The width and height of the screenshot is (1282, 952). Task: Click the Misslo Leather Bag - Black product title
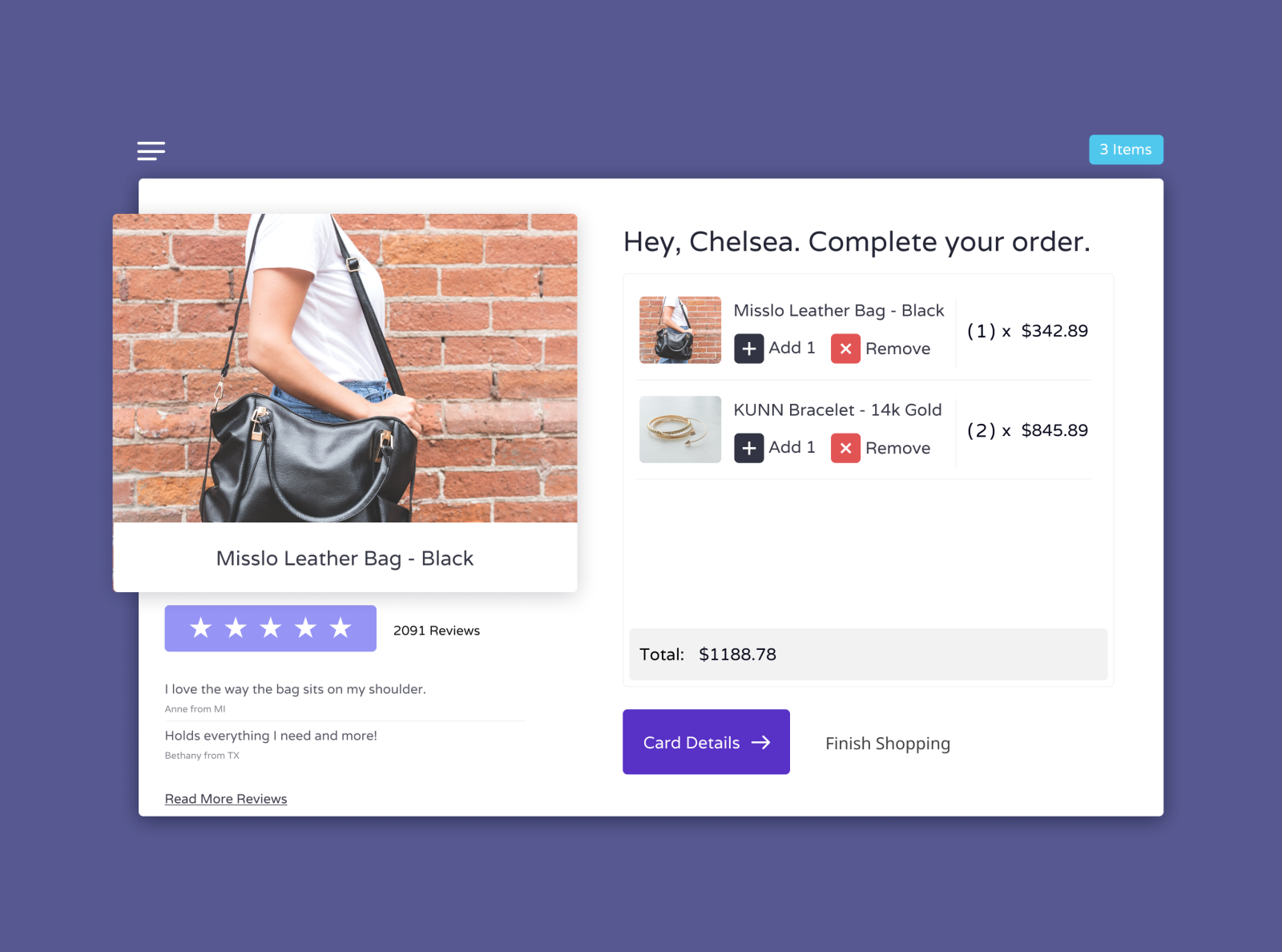point(345,559)
